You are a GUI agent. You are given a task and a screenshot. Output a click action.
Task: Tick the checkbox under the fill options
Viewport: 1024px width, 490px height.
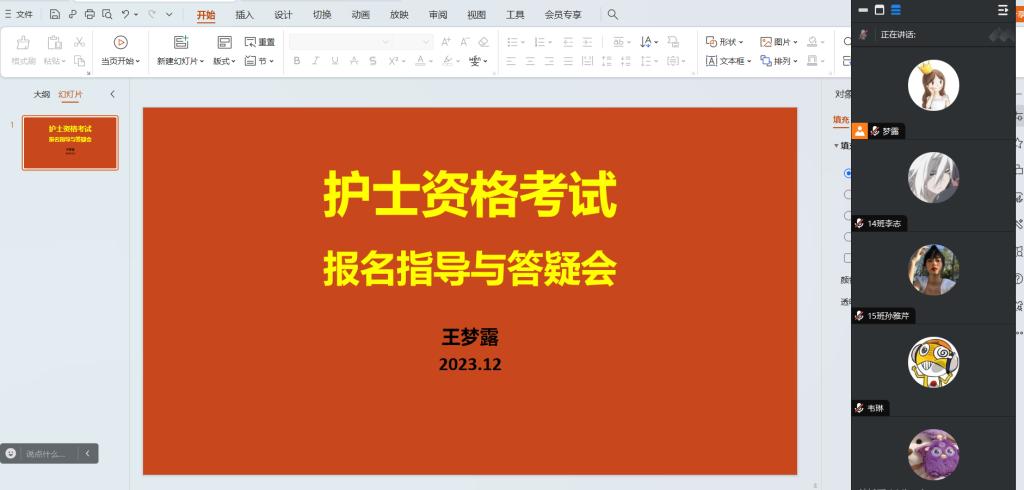[848, 257]
